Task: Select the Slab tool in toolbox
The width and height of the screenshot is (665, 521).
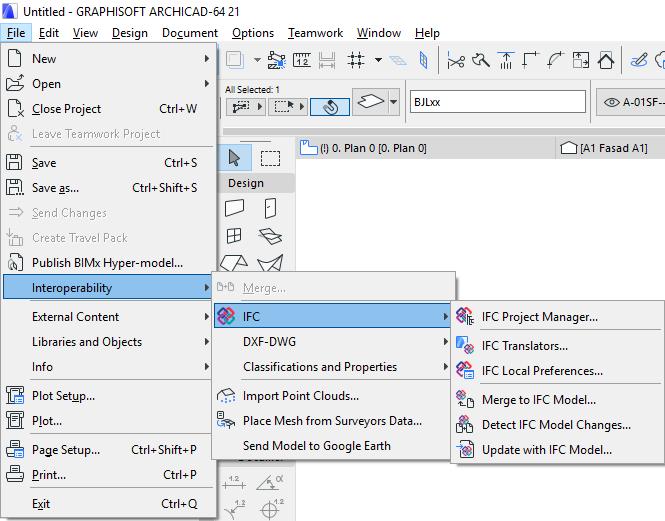Action: point(270,236)
